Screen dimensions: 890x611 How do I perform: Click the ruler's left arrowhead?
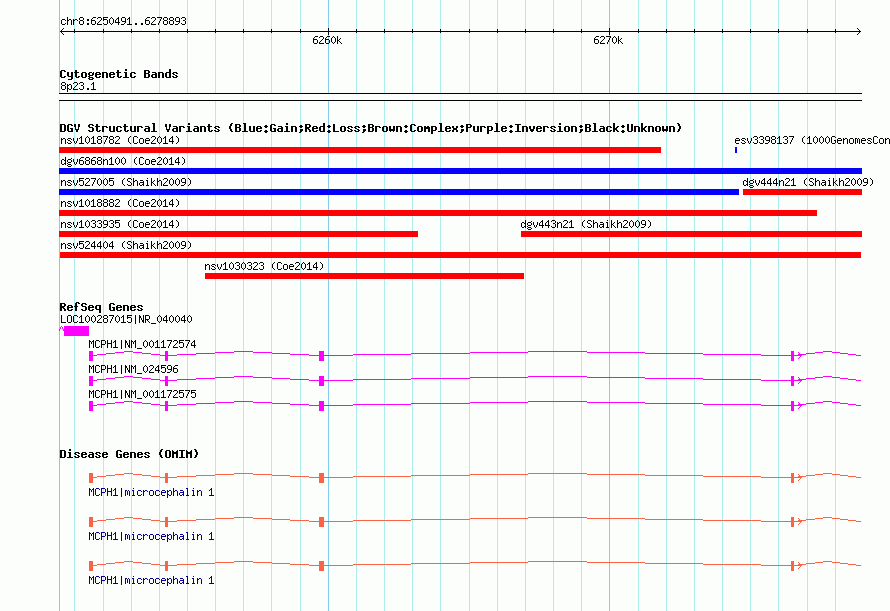click(x=62, y=32)
